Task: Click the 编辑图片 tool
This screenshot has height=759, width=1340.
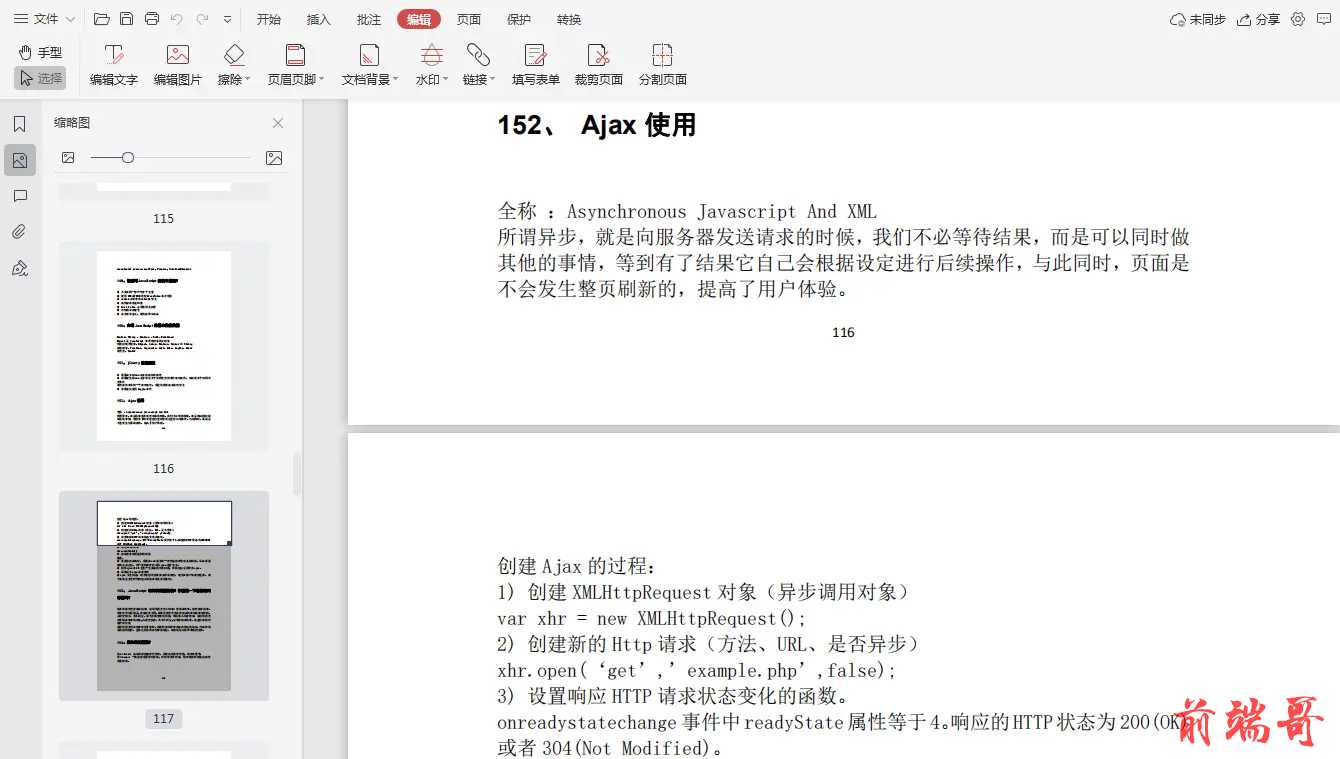Action: pyautogui.click(x=177, y=65)
